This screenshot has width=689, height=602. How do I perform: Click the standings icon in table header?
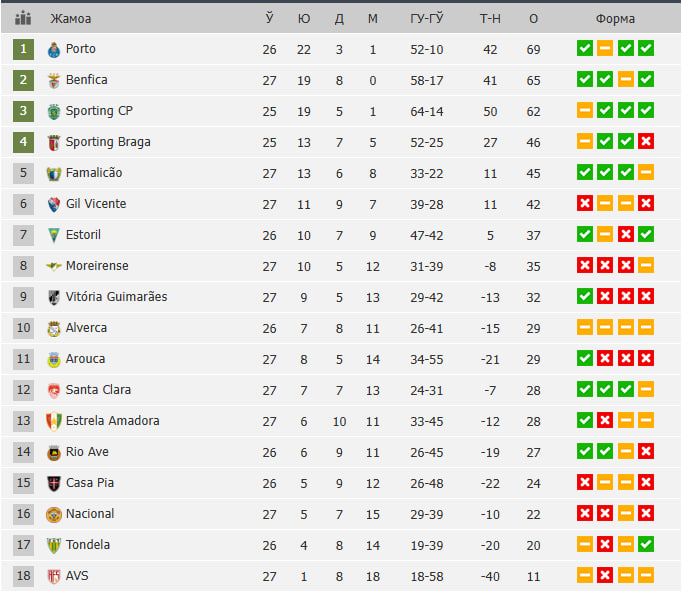23,18
